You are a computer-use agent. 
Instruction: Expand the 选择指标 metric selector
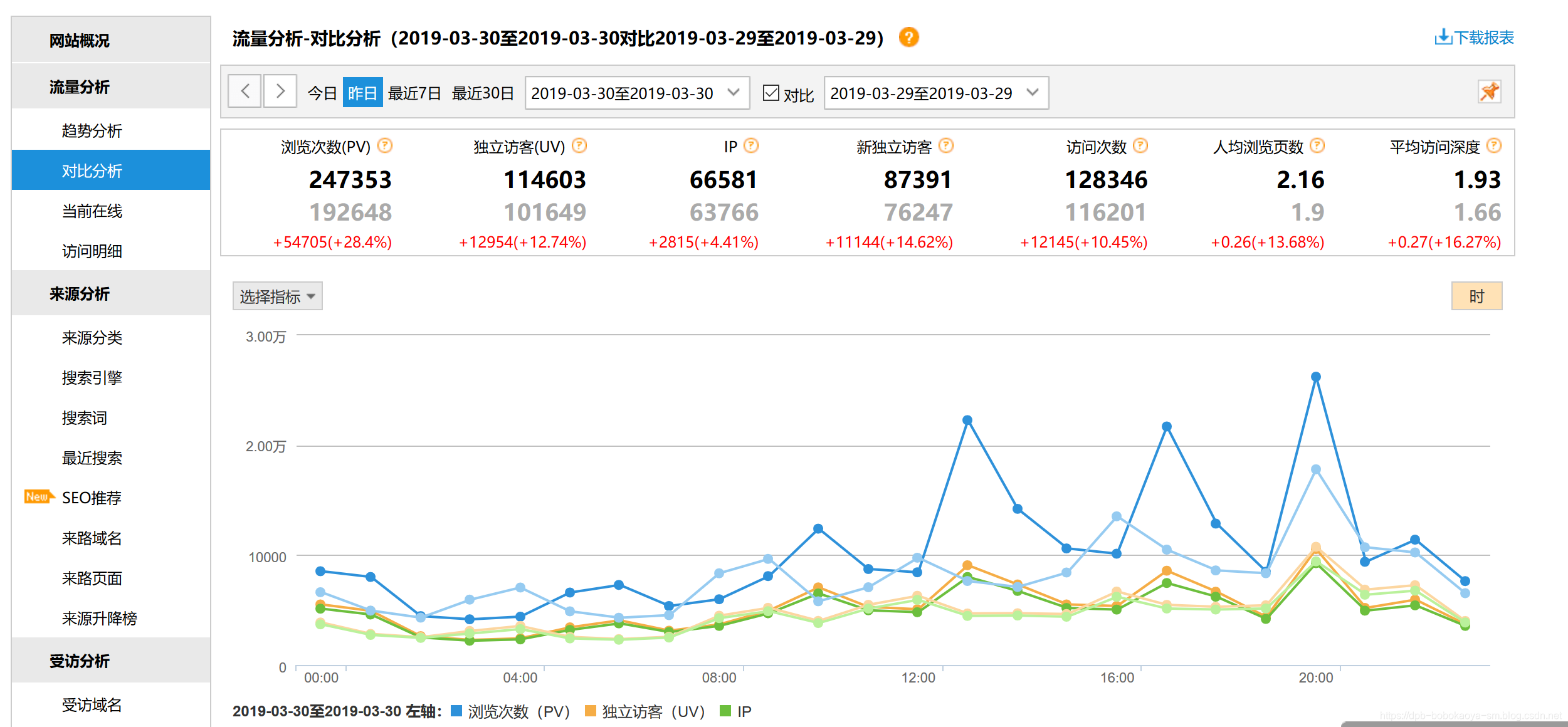[x=277, y=296]
